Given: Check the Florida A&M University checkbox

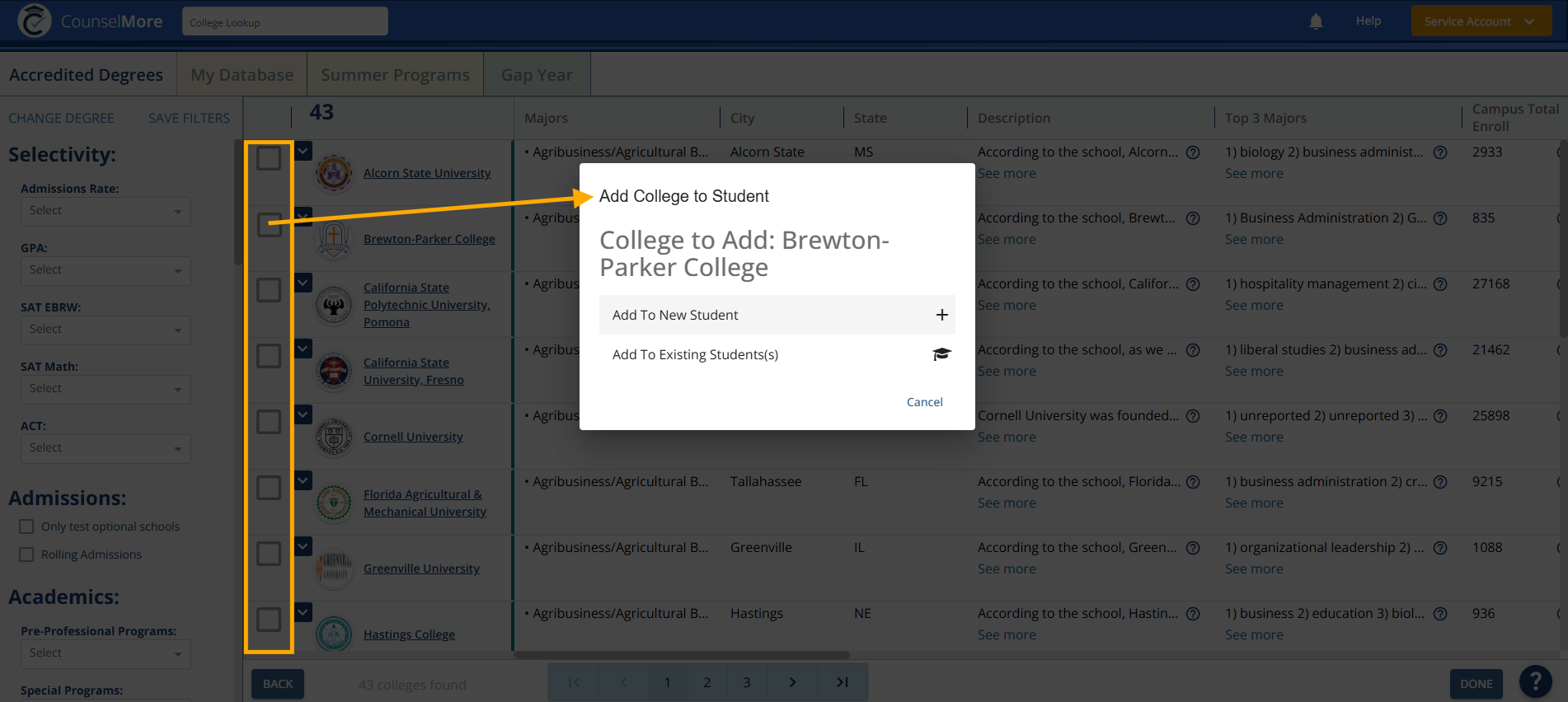Looking at the screenshot, I should tap(269, 488).
